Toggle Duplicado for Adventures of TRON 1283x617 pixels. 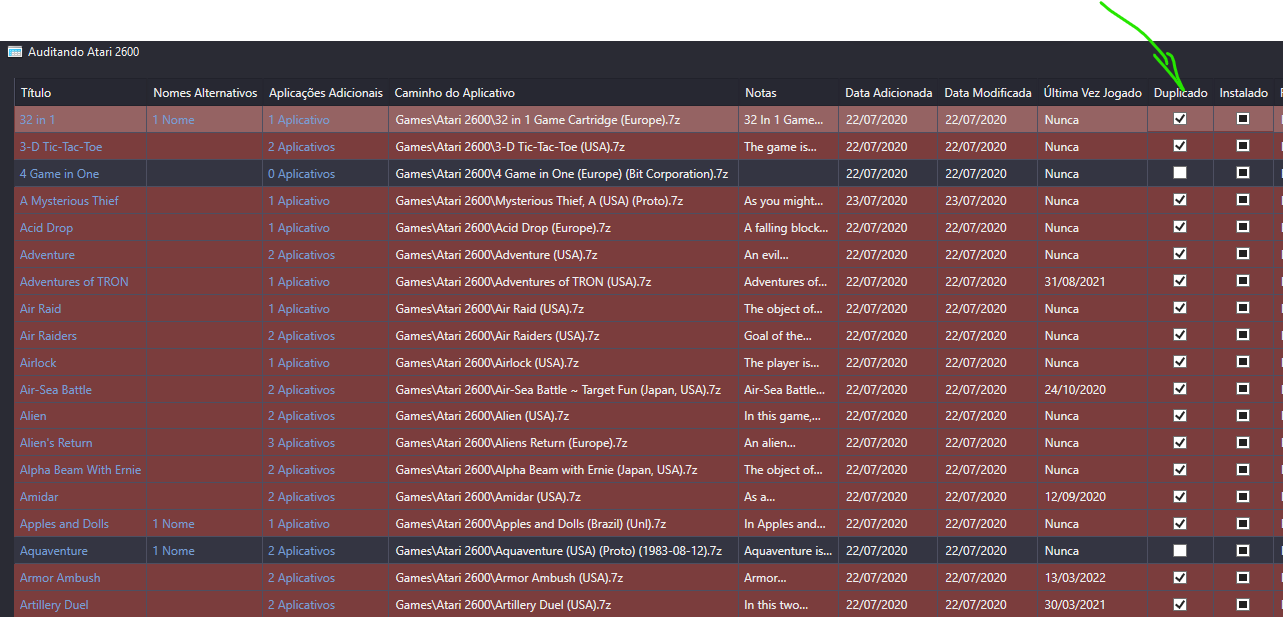(1180, 281)
